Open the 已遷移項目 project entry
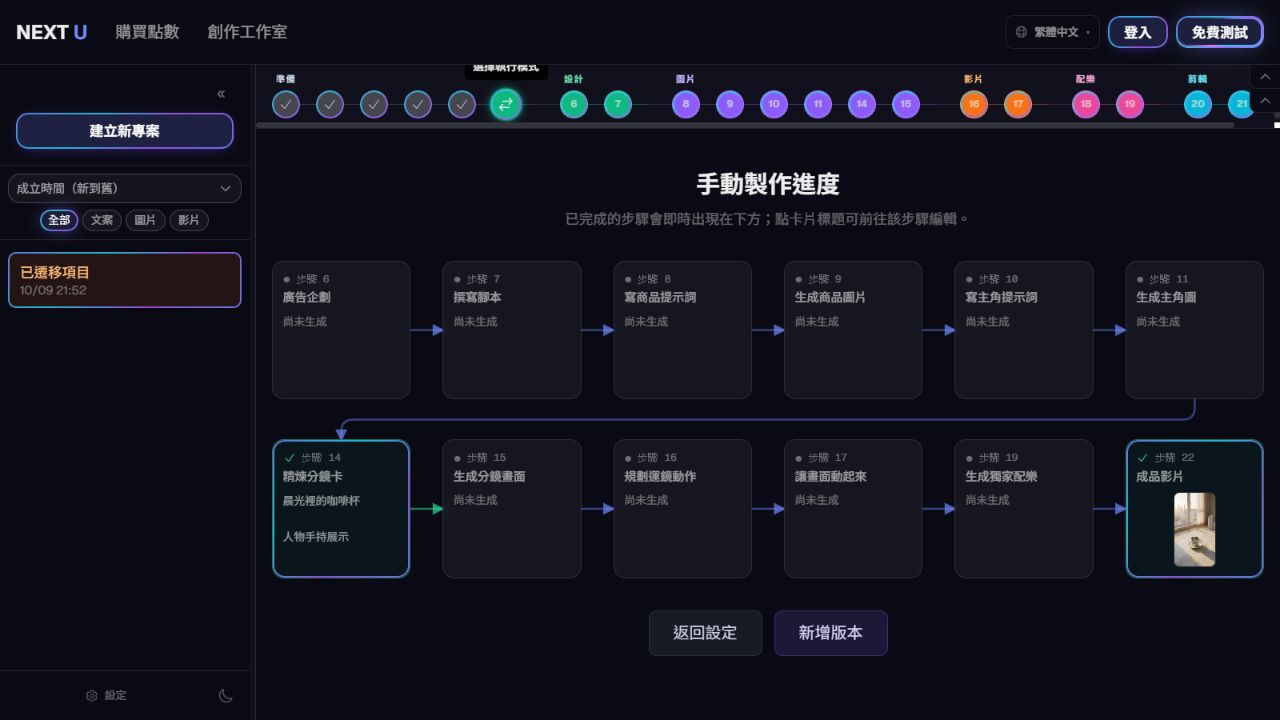Screen dimensions: 1280x720 click(125, 280)
